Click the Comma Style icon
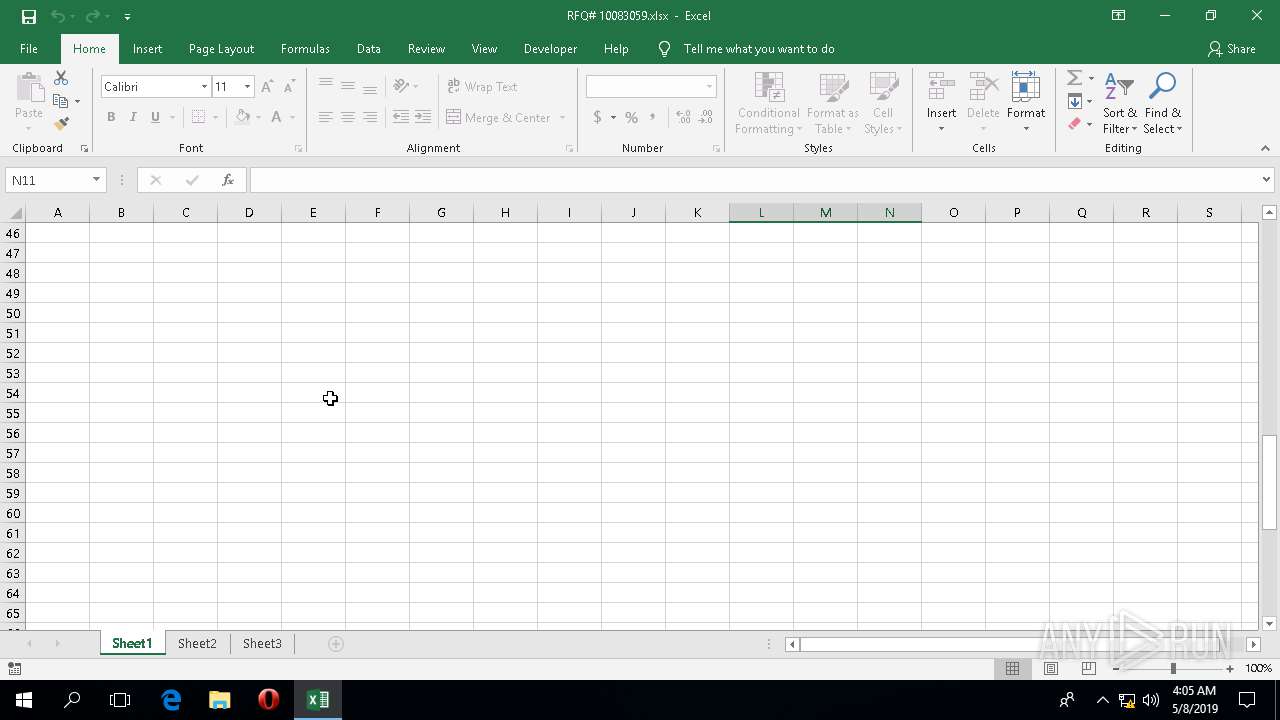The image size is (1280, 720). [653, 117]
